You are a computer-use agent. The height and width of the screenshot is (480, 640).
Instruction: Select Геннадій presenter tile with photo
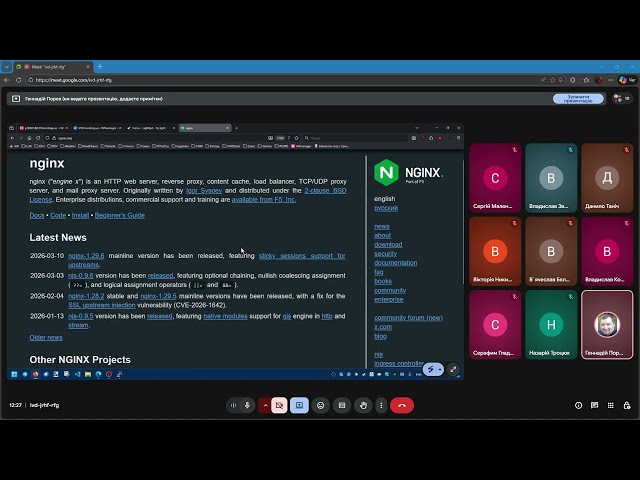coord(607,324)
